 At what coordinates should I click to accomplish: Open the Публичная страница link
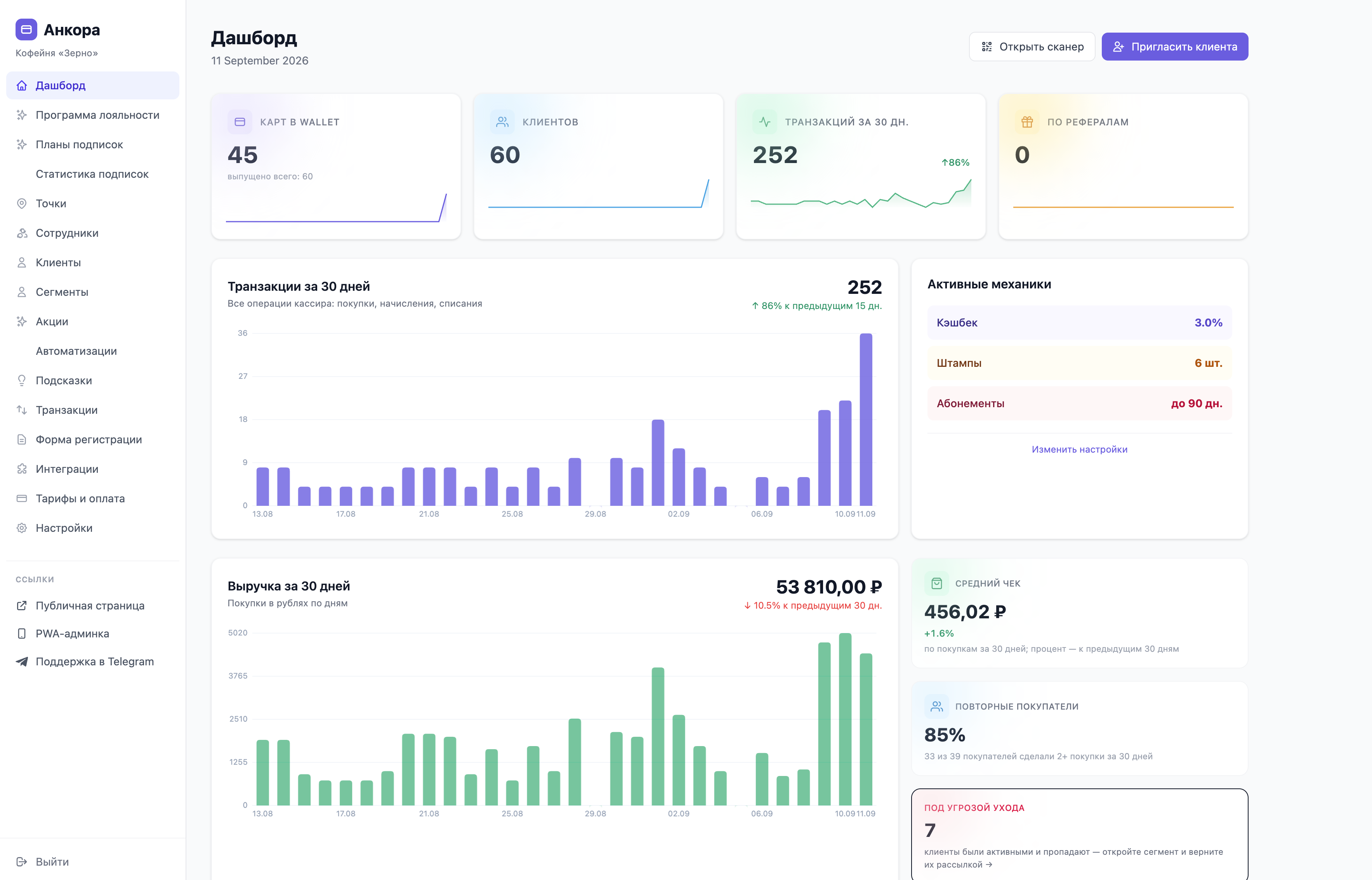click(92, 606)
